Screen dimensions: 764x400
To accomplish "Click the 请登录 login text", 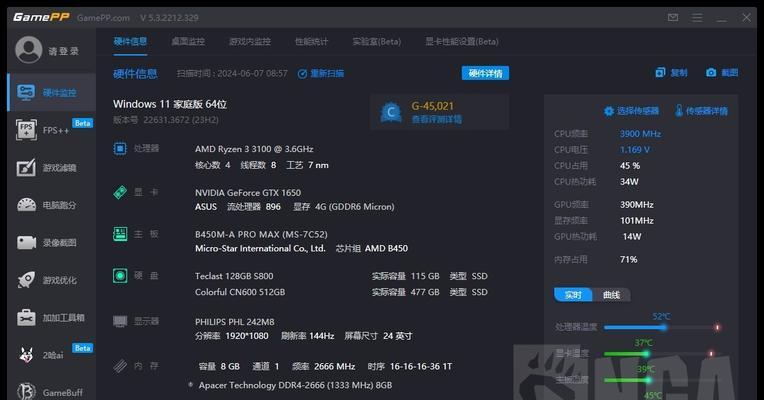I will point(63,51).
